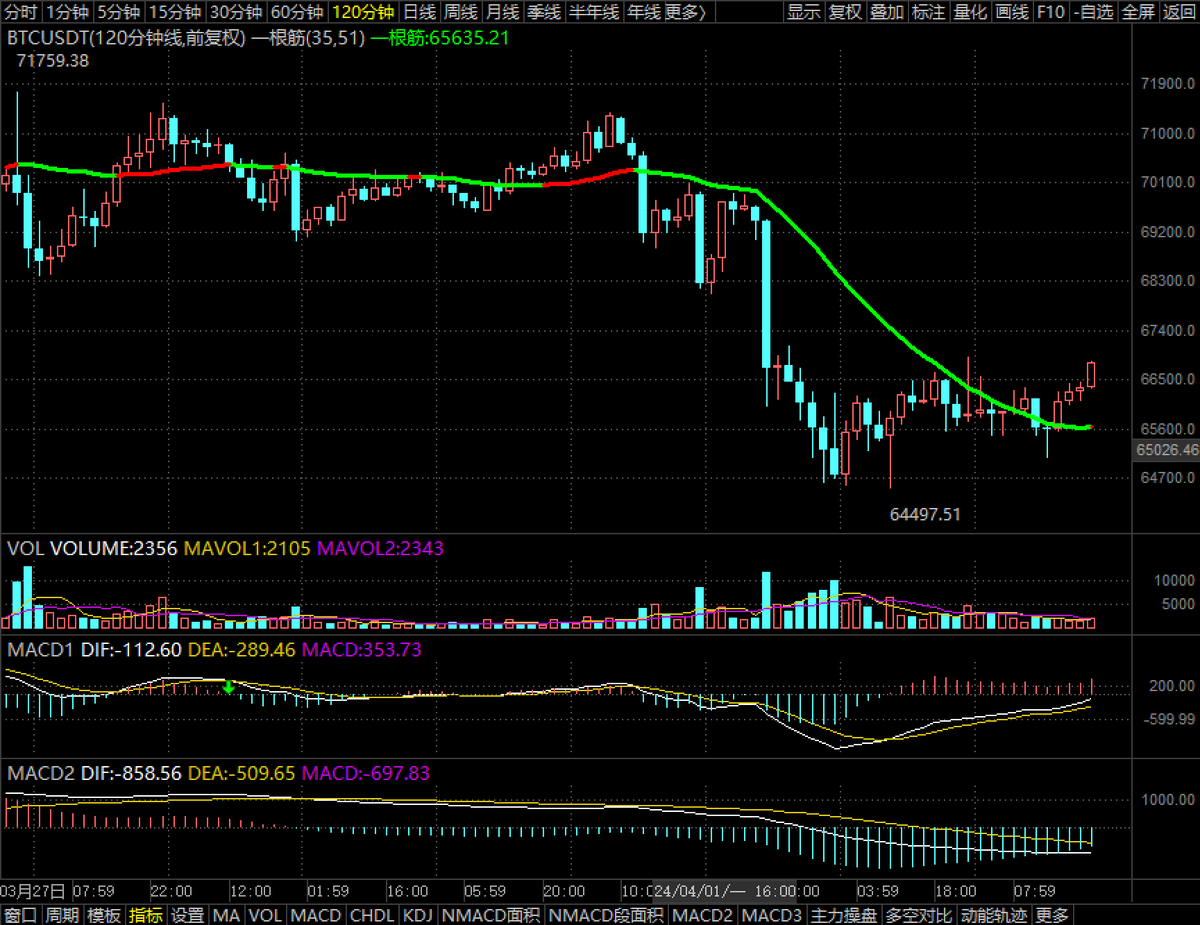This screenshot has width=1200, height=925.
Task: Click the 叠加 overlay button
Action: 887,12
